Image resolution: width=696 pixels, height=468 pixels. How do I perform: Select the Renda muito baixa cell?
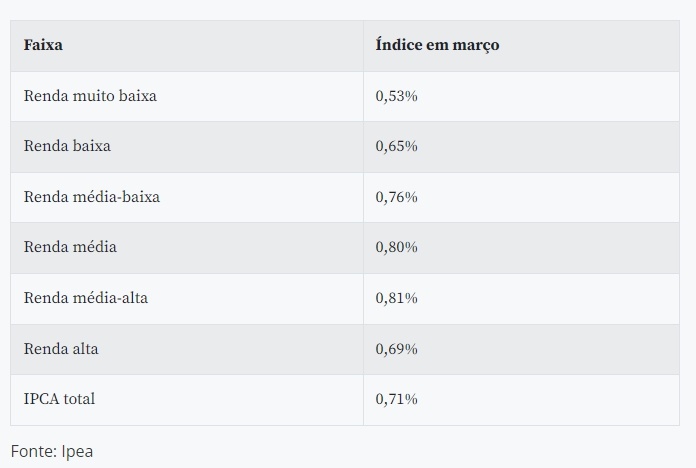coord(90,96)
